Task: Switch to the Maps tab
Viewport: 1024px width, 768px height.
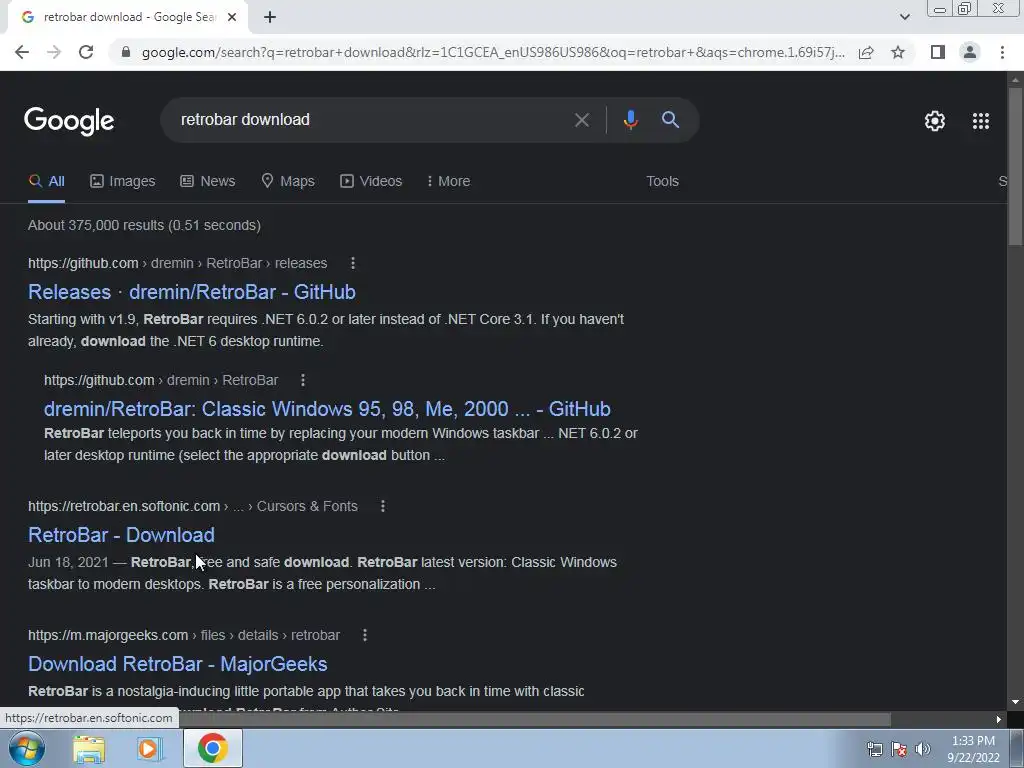Action: [288, 181]
